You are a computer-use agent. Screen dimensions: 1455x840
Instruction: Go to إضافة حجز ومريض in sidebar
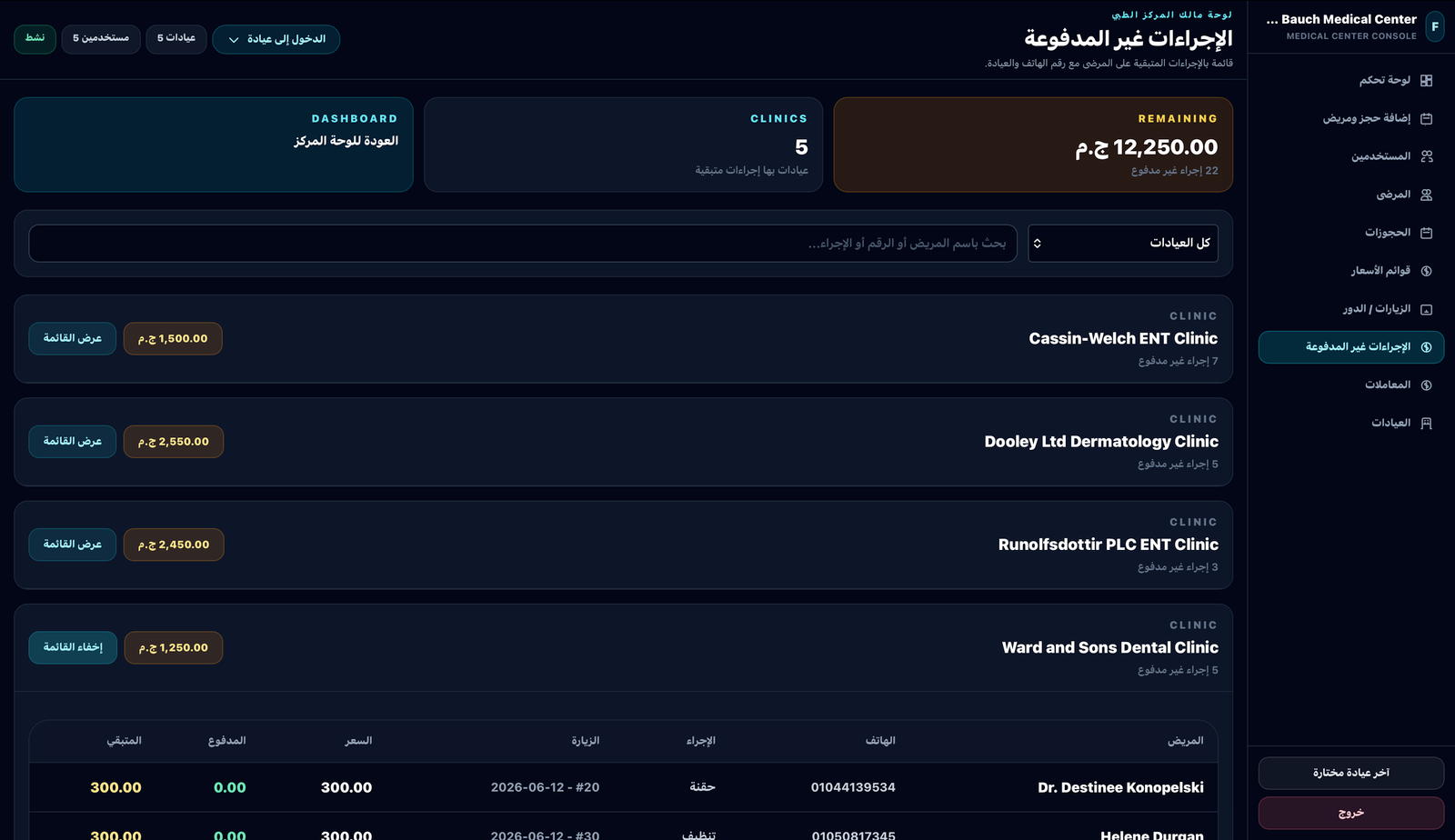(x=1351, y=119)
